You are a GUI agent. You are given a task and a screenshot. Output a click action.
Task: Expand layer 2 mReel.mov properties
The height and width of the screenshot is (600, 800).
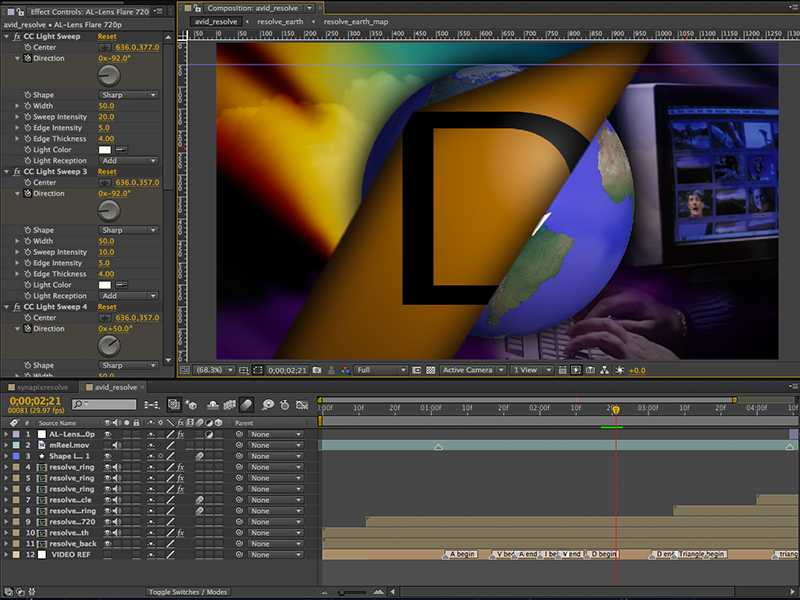6,445
